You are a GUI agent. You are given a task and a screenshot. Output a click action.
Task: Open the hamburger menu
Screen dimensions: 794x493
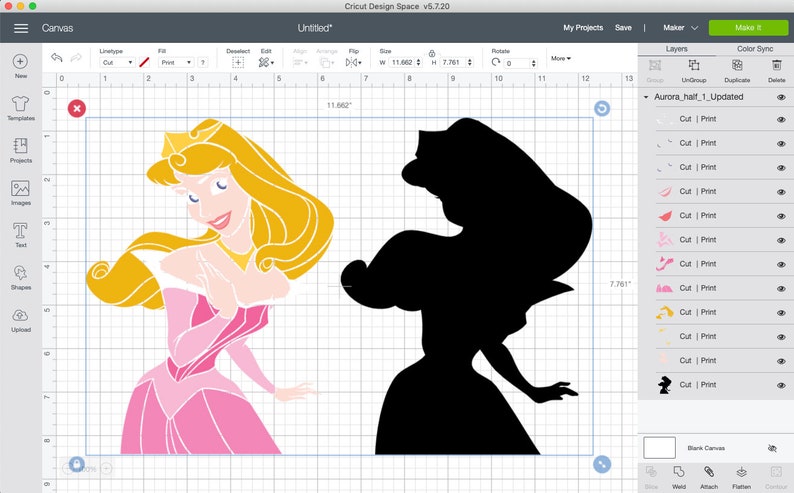click(x=21, y=28)
